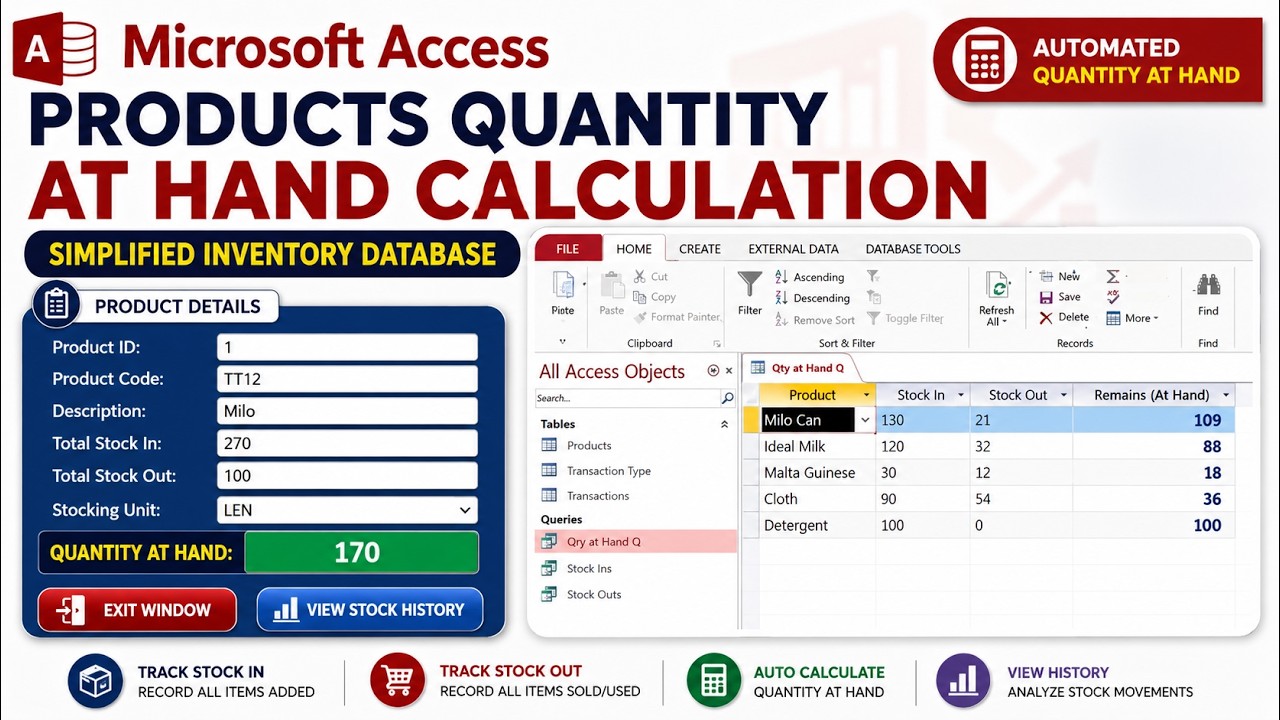Click the Format Painter brush icon

tap(640, 317)
